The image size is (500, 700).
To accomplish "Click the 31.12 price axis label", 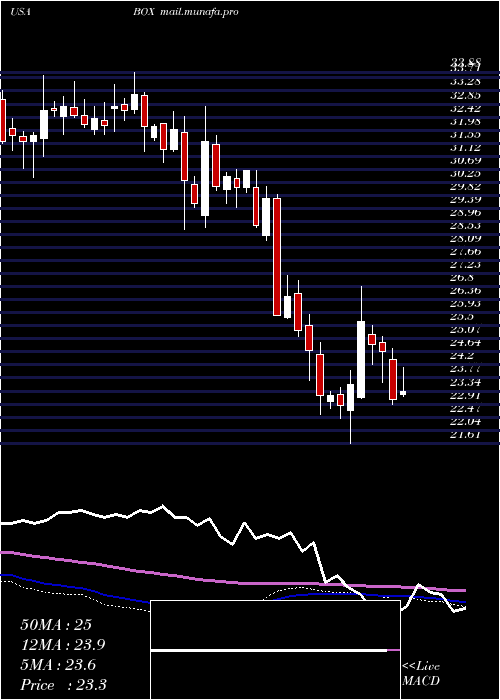I will click(x=465, y=147).
